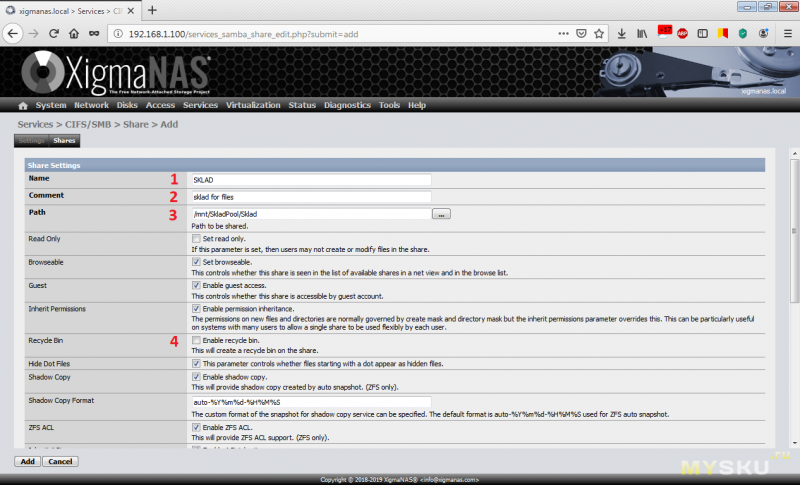The height and width of the screenshot is (485, 800).
Task: Toggle the Hide Dot Files checkbox
Action: 196,364
